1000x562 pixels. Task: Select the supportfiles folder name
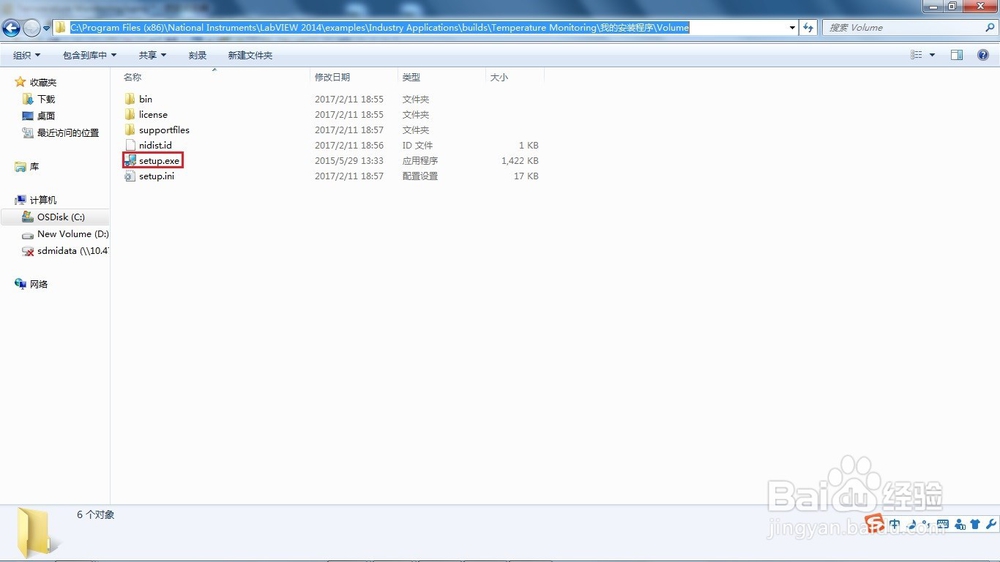tap(164, 129)
